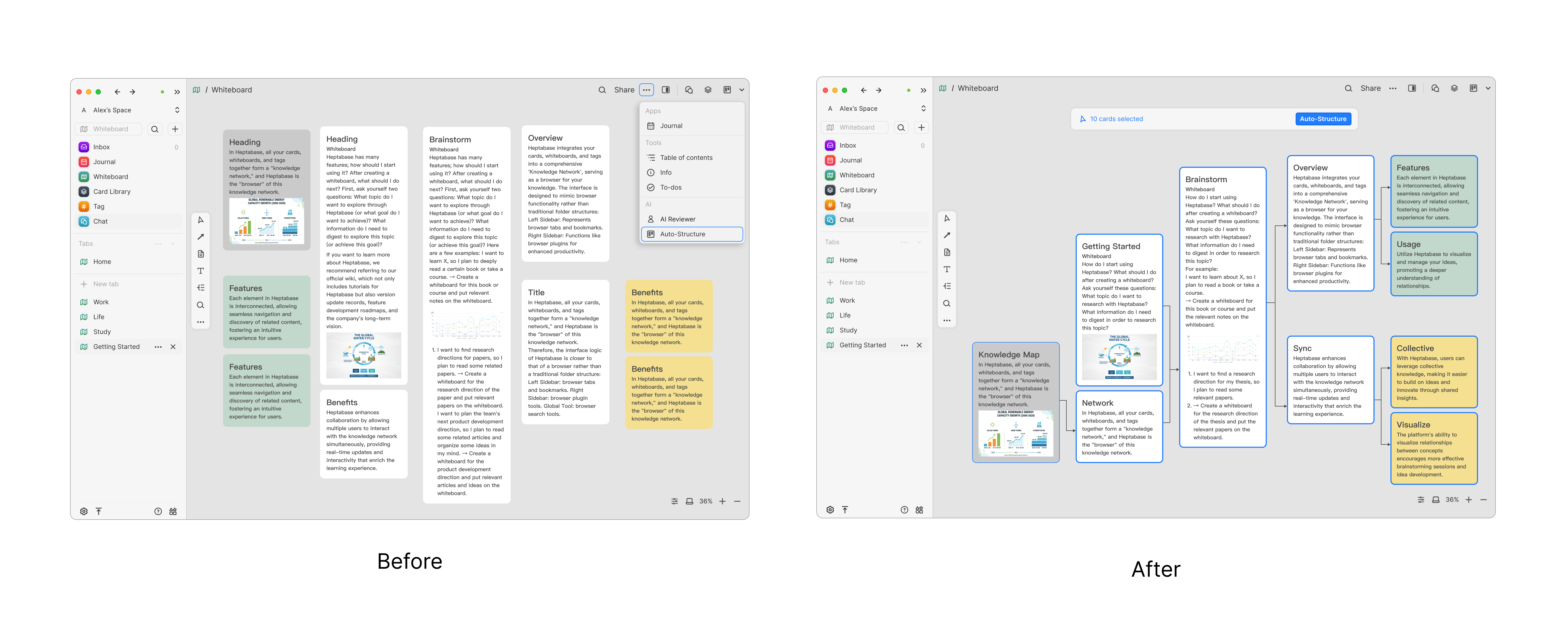This screenshot has height=625, width=1568.
Task: Click Share in the After window header
Action: 1370,88
